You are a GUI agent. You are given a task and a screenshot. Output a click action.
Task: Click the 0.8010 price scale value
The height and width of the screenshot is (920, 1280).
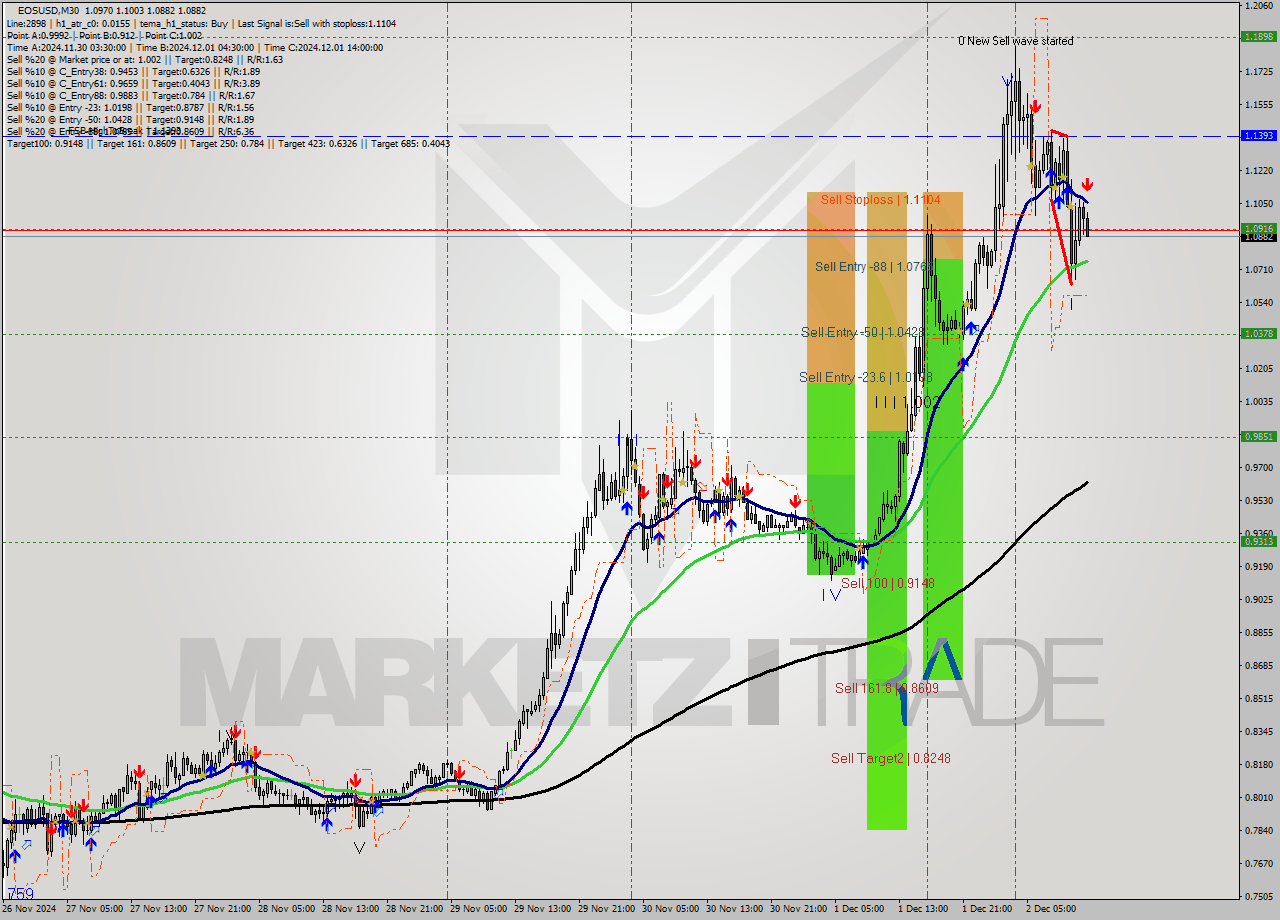[1258, 797]
